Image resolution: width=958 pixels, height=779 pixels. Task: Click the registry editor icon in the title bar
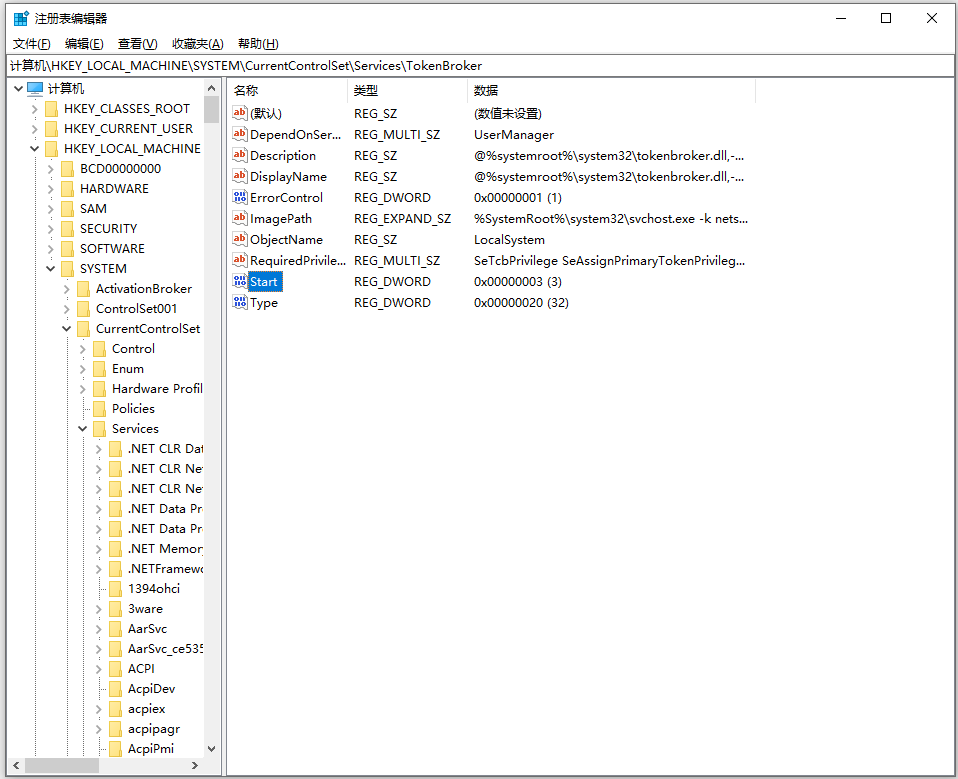tap(21, 18)
